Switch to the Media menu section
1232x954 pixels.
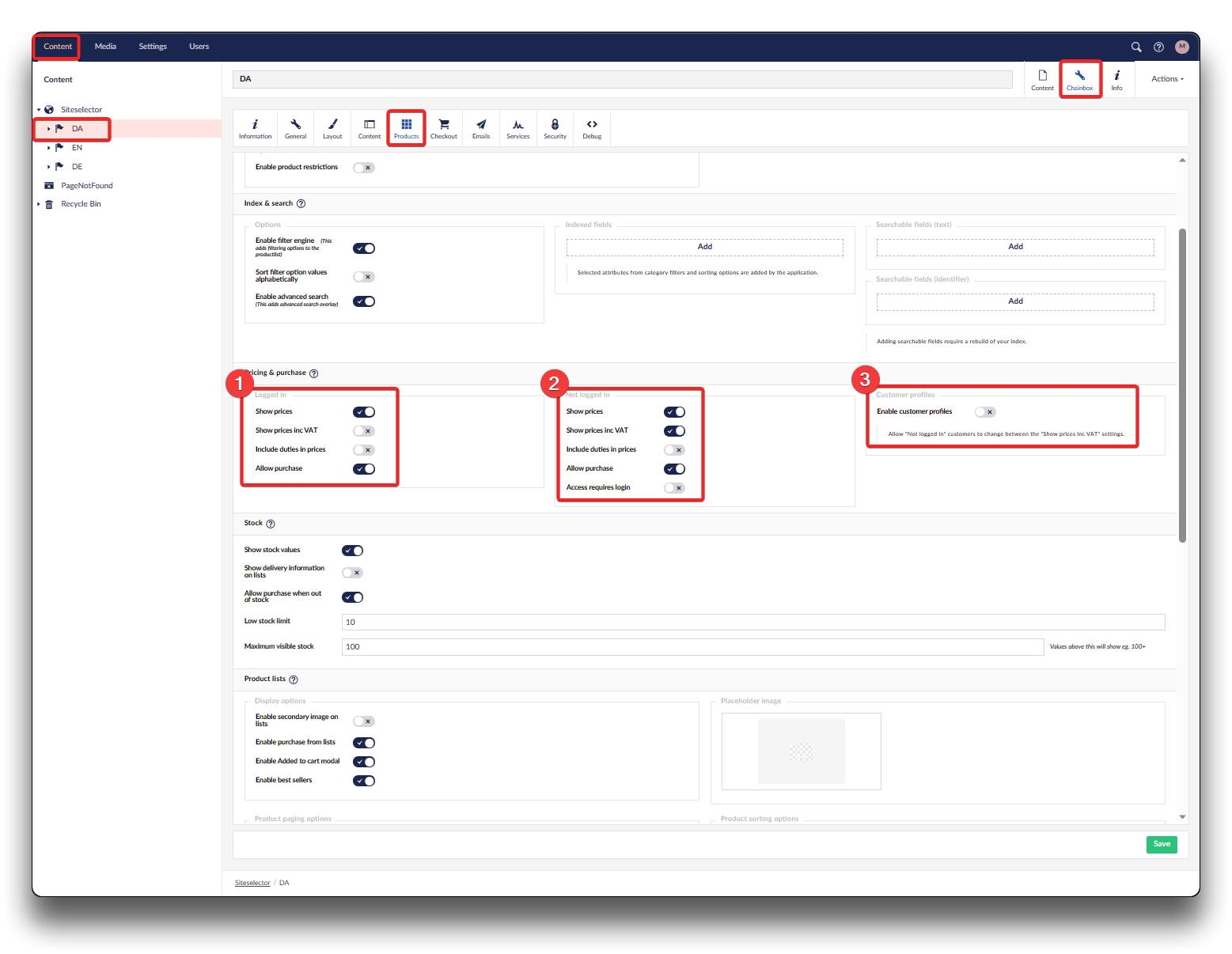[x=105, y=47]
